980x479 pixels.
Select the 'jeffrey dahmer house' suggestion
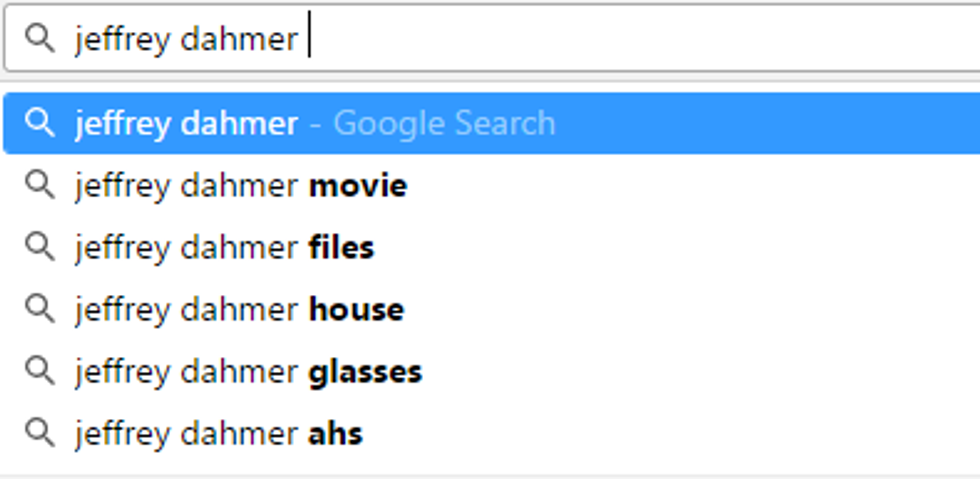(239, 310)
